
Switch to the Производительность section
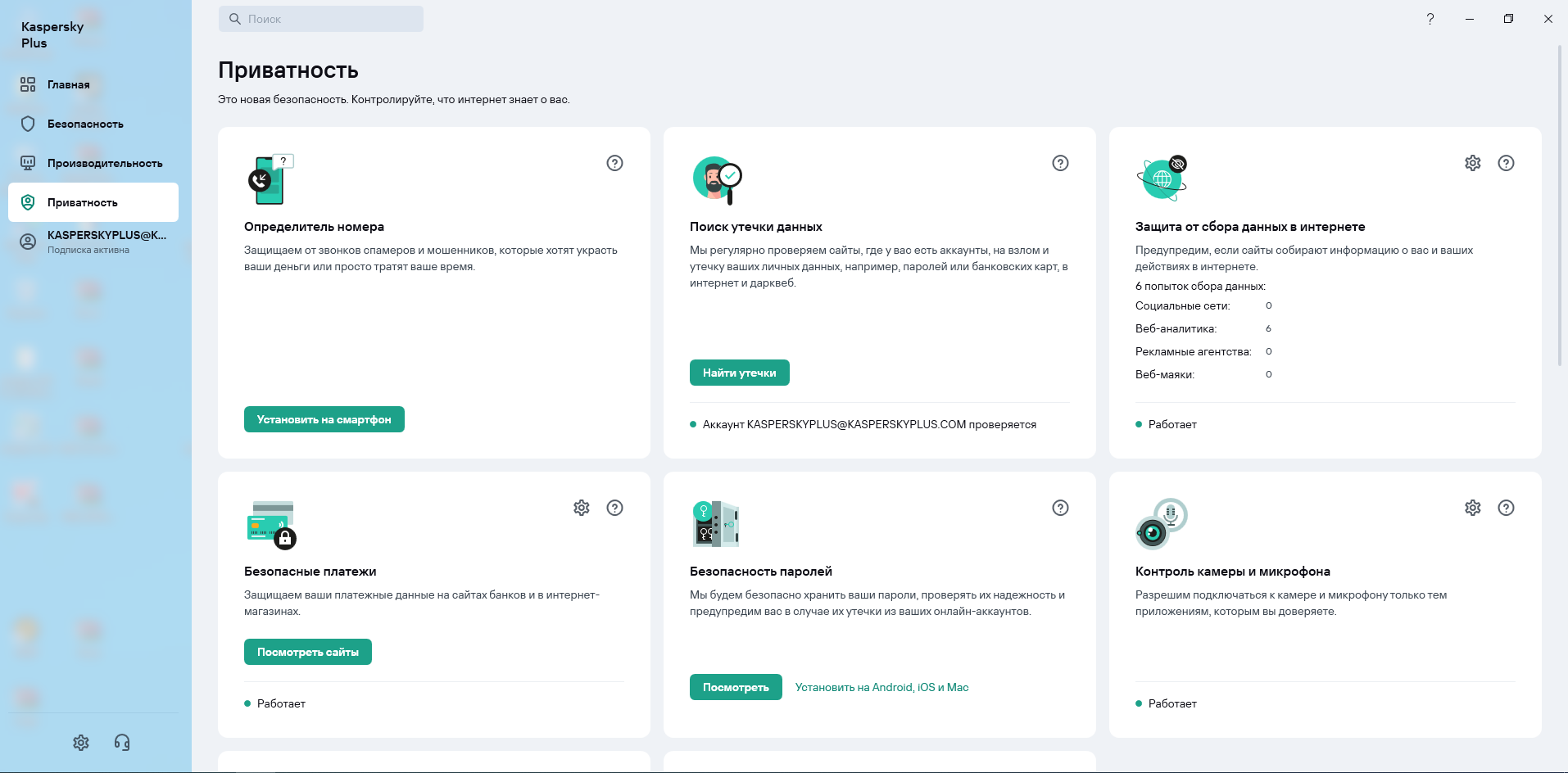point(93,163)
